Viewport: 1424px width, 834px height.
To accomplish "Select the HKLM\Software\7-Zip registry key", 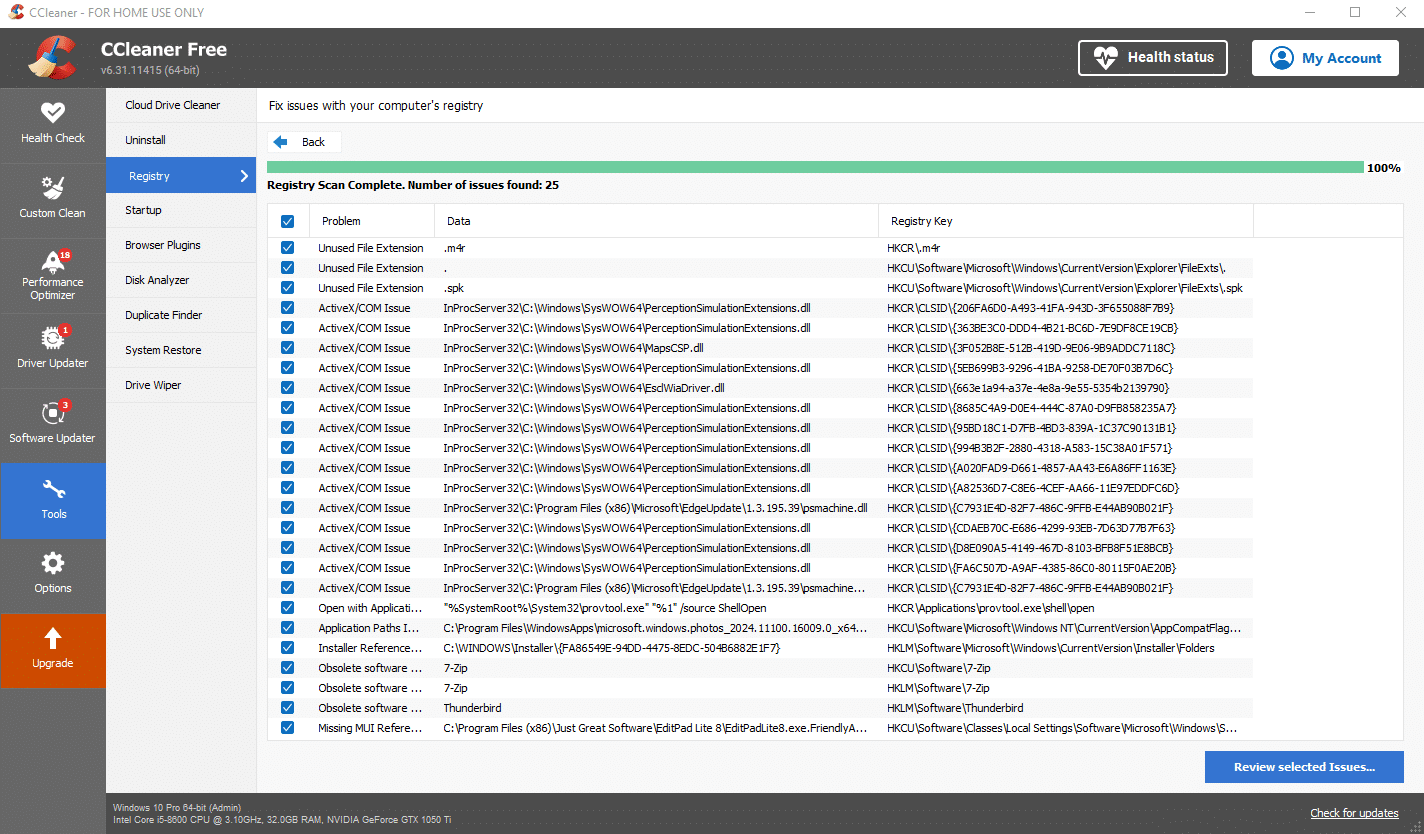I will point(938,688).
